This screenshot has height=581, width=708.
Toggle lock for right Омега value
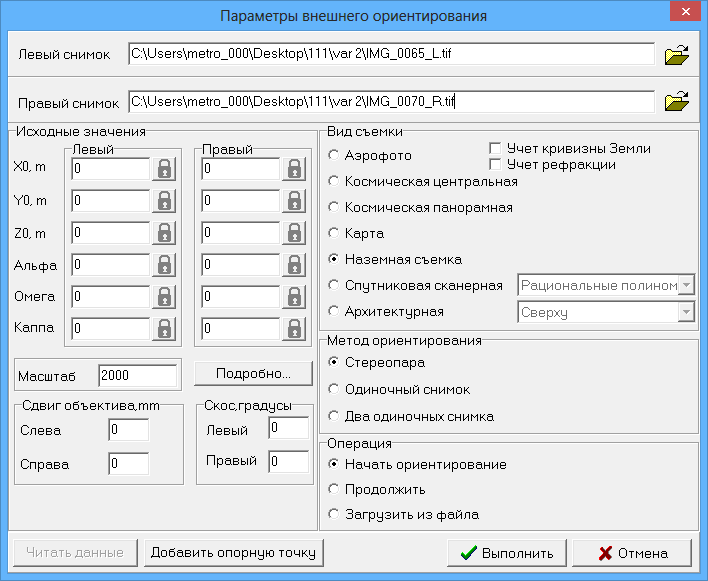point(294,297)
